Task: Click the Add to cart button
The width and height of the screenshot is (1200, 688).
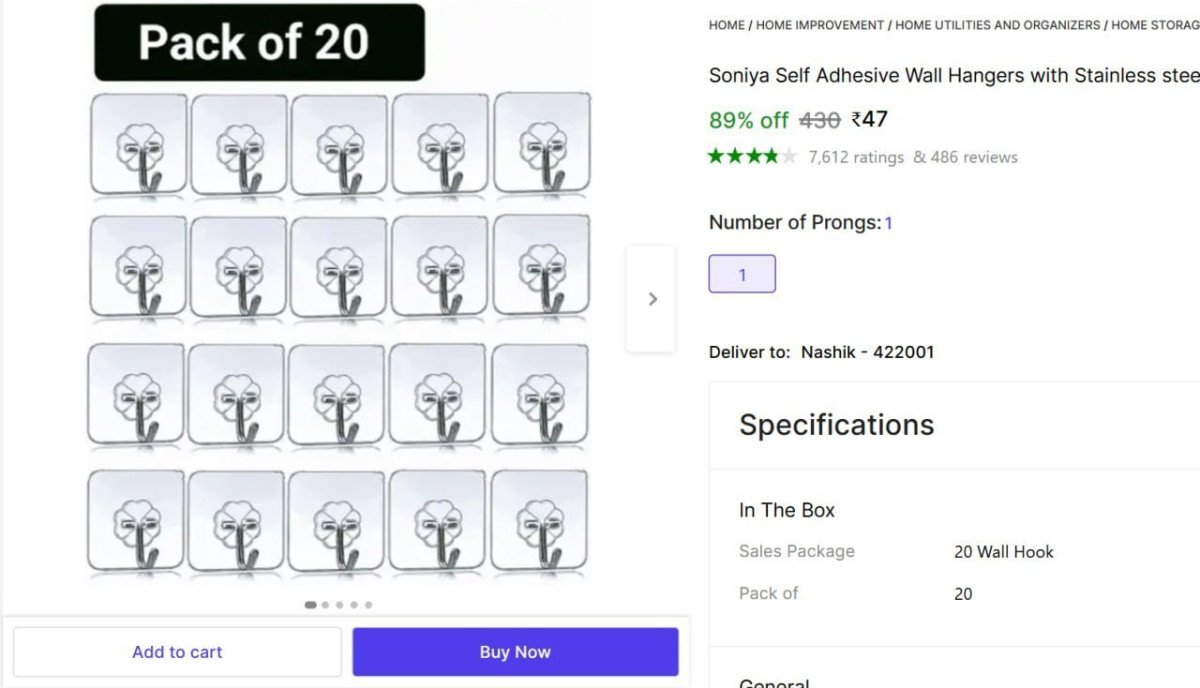Action: [177, 651]
